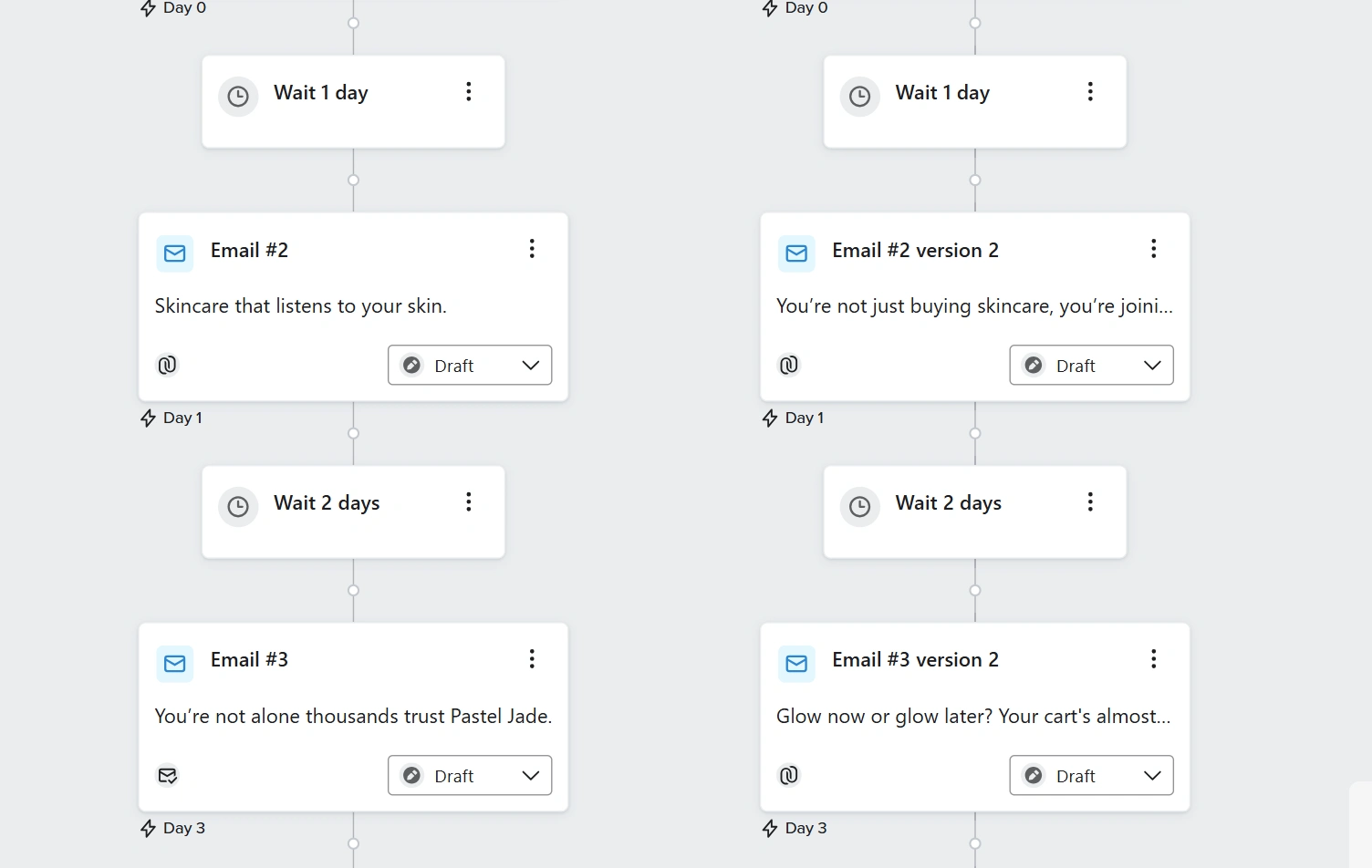Open options menu for Email #3 version 2
This screenshot has width=1372, height=868.
pyautogui.click(x=1153, y=659)
